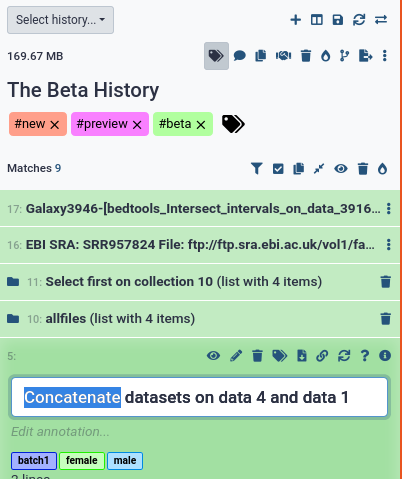Refresh the history with sync icon

pyautogui.click(x=359, y=20)
